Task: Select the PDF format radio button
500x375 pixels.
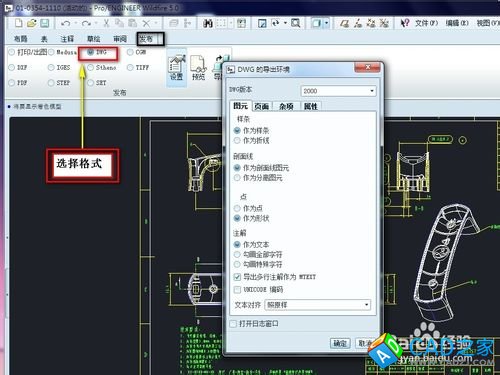Action: pyautogui.click(x=18, y=83)
